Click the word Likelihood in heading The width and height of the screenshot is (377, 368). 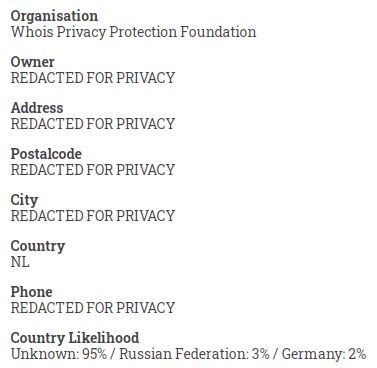(x=104, y=338)
